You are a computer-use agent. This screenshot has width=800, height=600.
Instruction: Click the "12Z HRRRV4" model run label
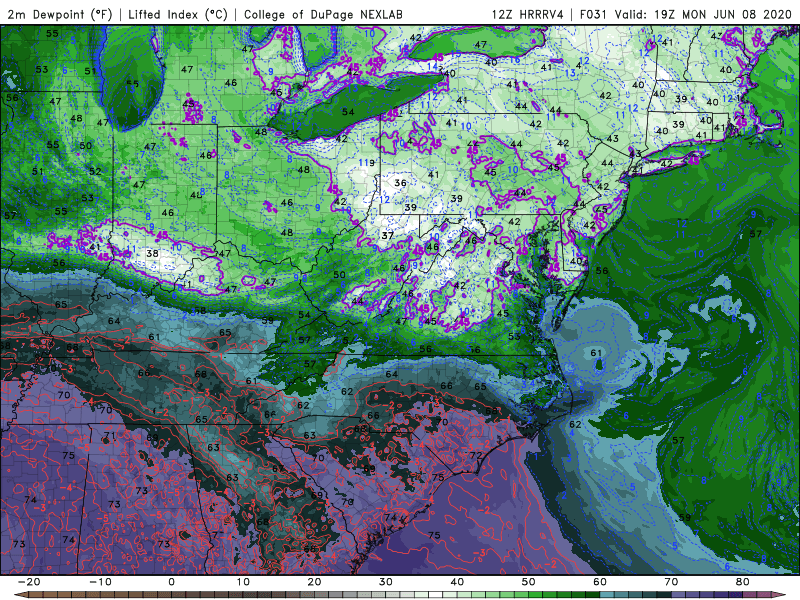[x=528, y=14]
